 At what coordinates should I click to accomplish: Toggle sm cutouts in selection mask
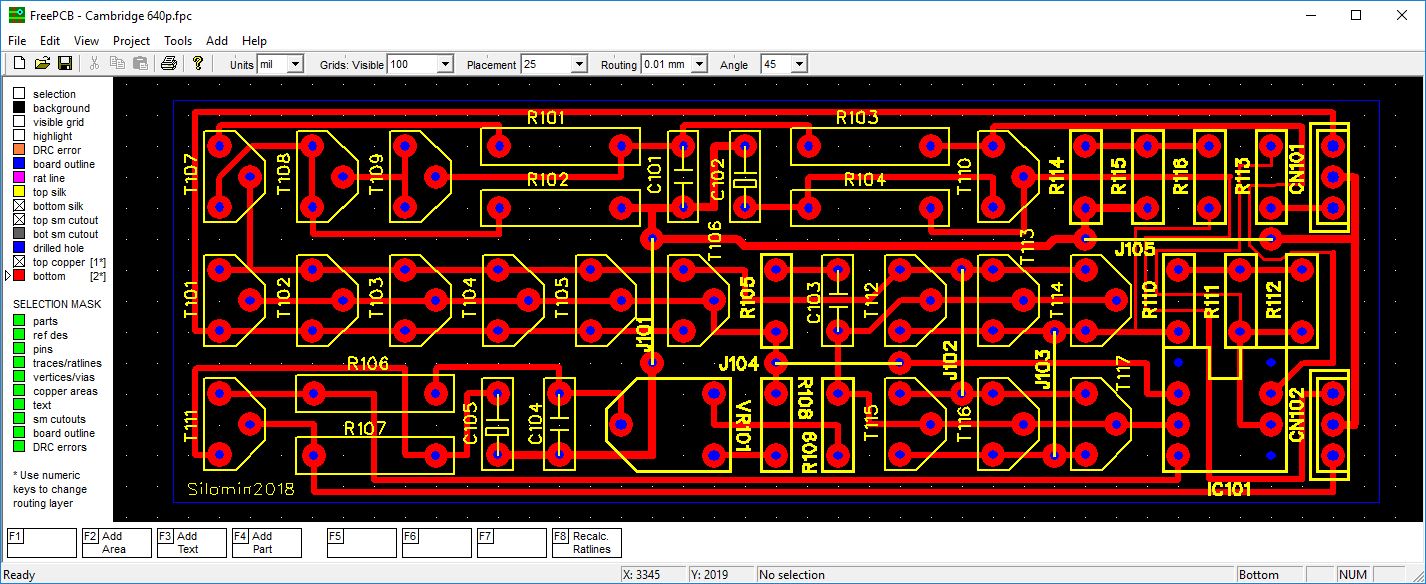coord(19,419)
